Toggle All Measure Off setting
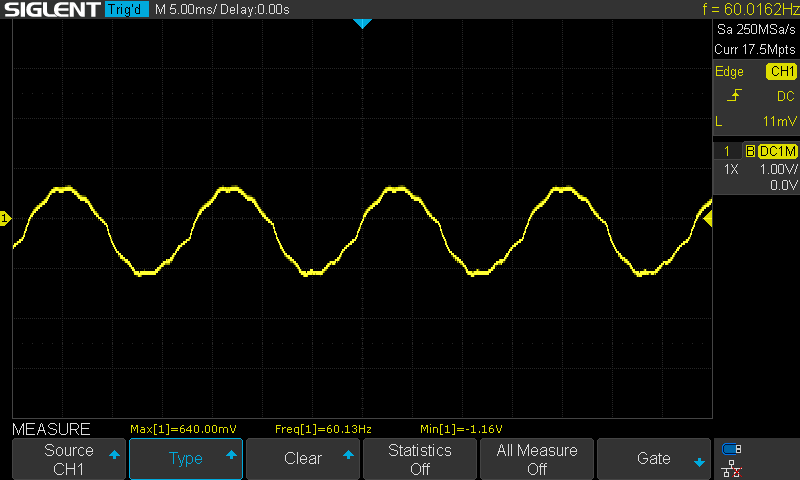This screenshot has width=800, height=480. (x=537, y=459)
